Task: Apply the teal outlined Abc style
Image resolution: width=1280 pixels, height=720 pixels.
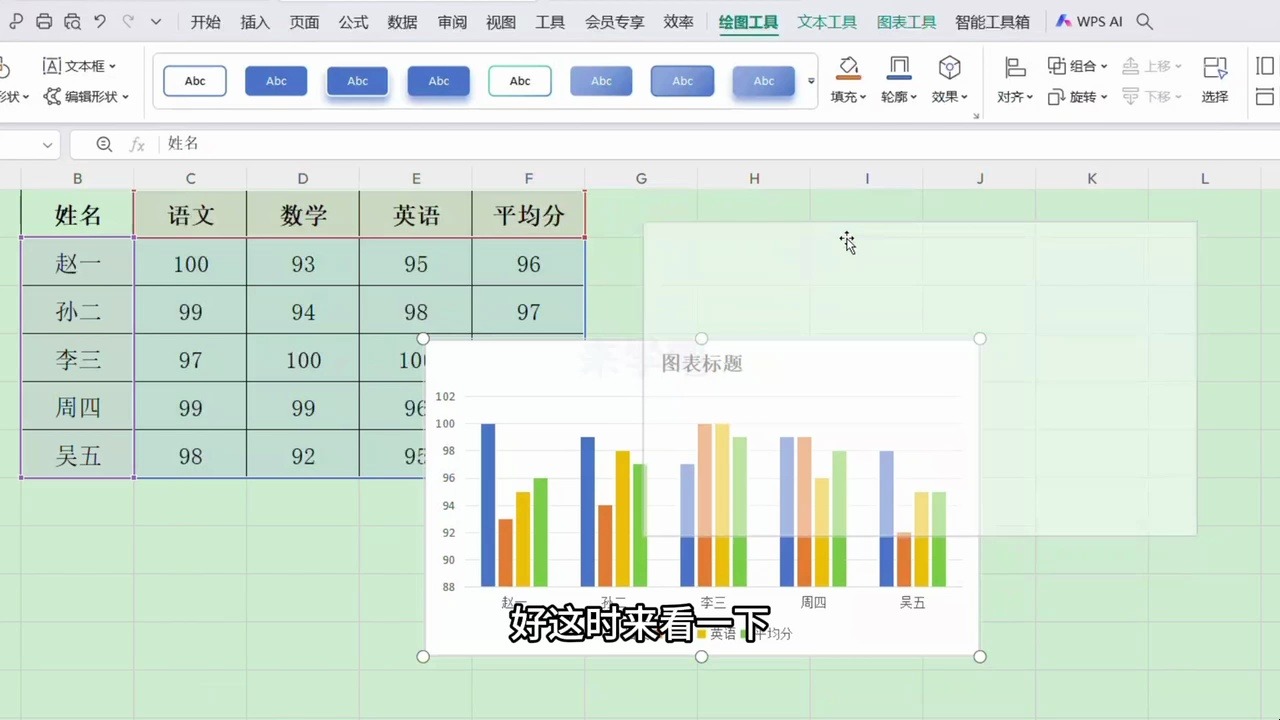Action: (520, 81)
